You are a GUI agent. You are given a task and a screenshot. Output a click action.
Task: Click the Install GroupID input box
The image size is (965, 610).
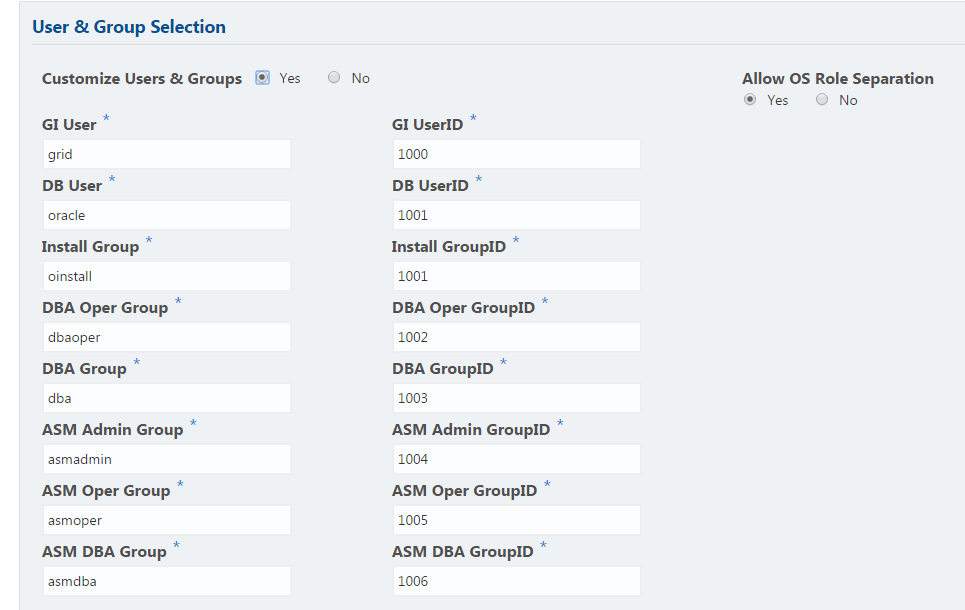click(x=516, y=276)
